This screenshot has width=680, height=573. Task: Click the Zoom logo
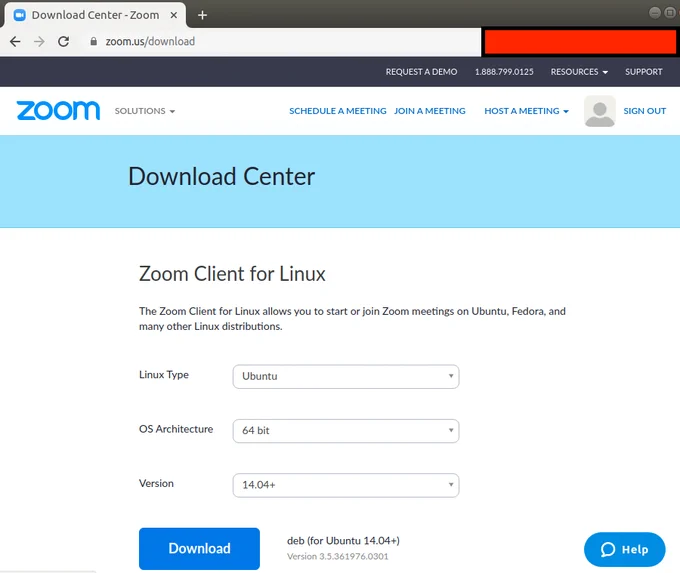(58, 111)
